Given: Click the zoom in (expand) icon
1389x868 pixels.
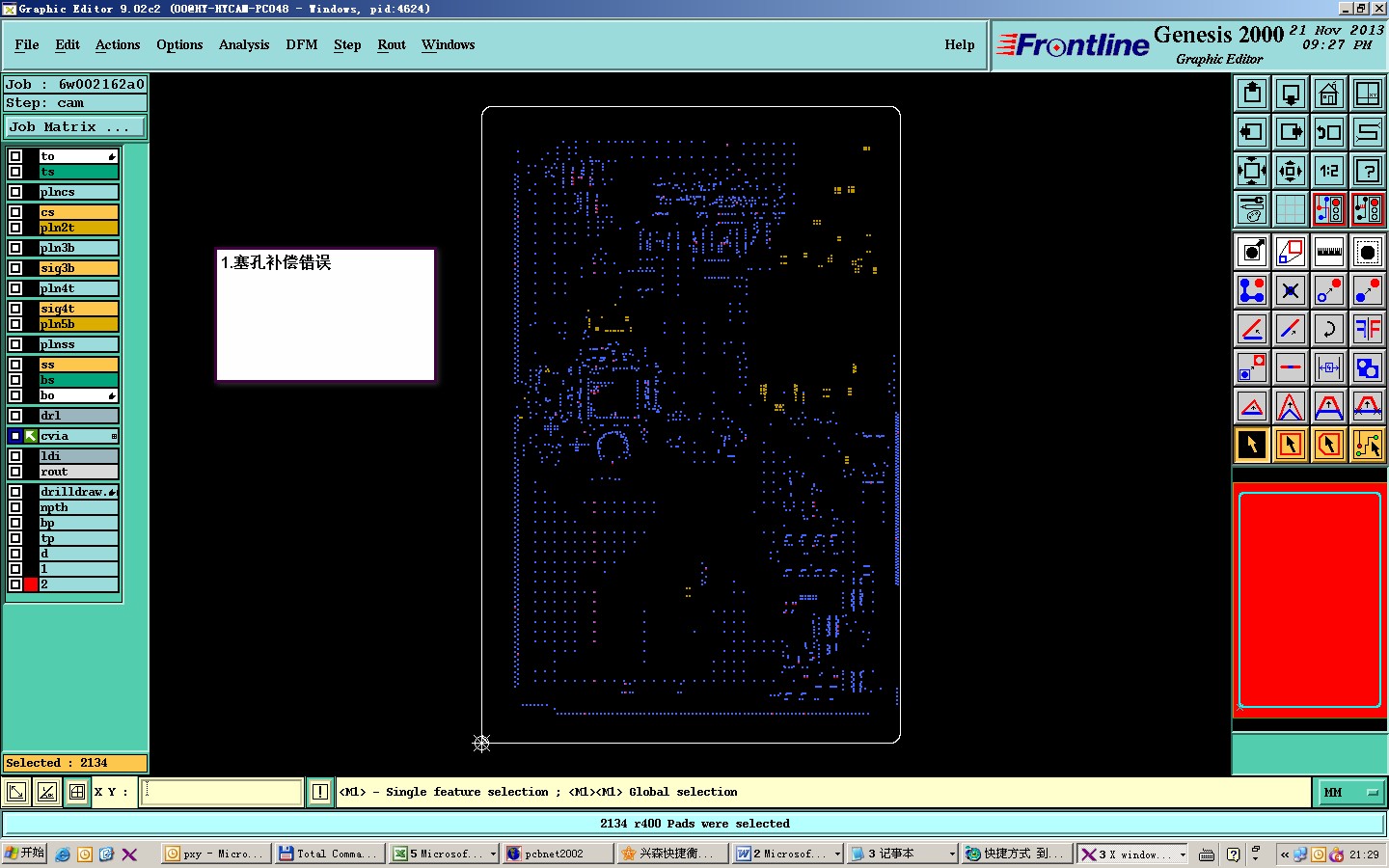Looking at the screenshot, I should click(1252, 171).
